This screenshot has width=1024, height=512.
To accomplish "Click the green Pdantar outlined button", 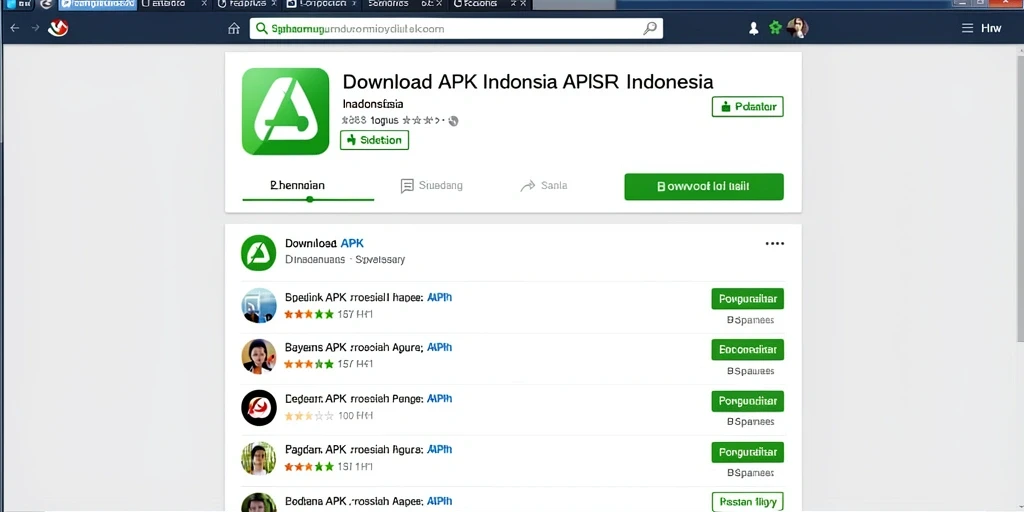I will (x=747, y=106).
